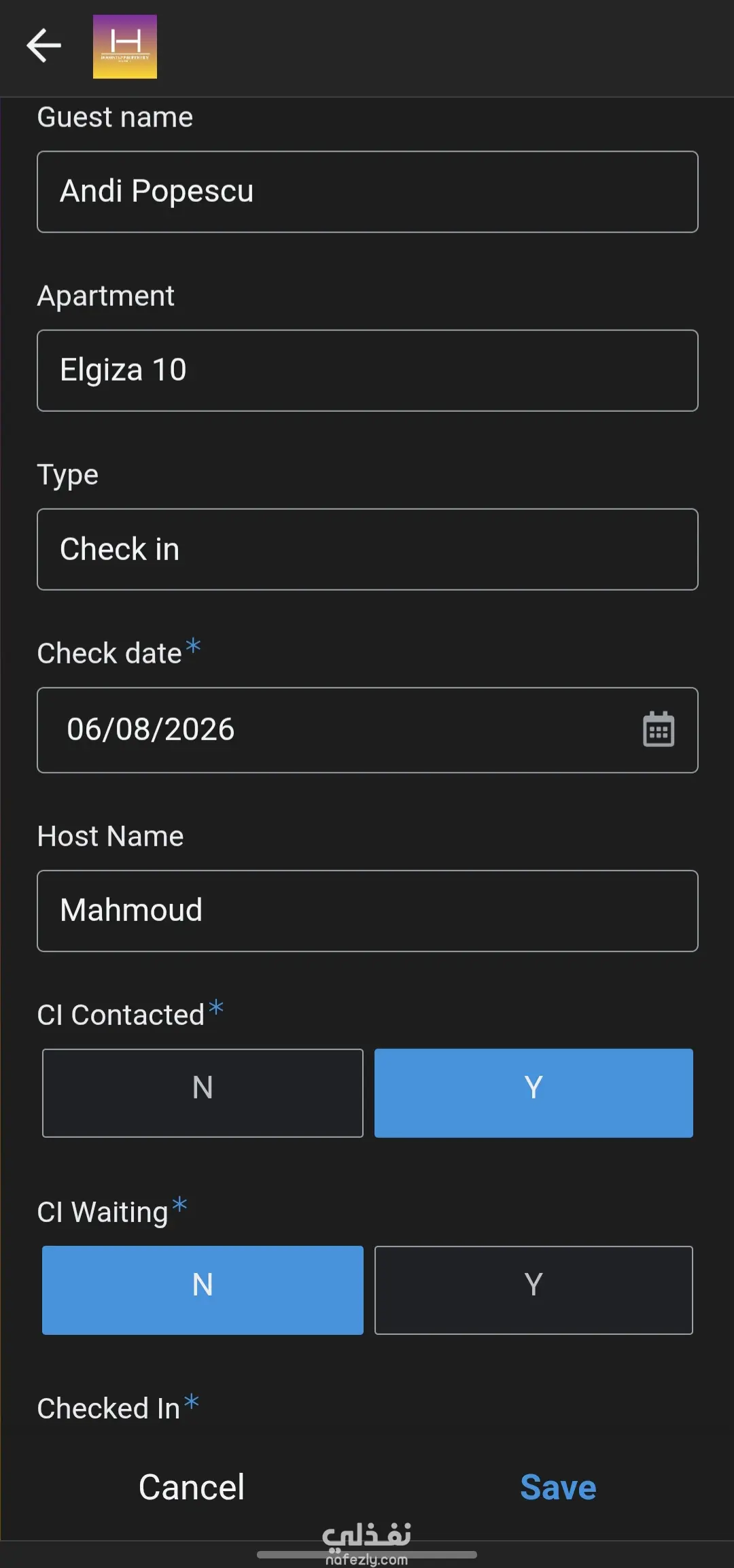734x1568 pixels.
Task: Open the calendar date picker icon
Action: [659, 729]
